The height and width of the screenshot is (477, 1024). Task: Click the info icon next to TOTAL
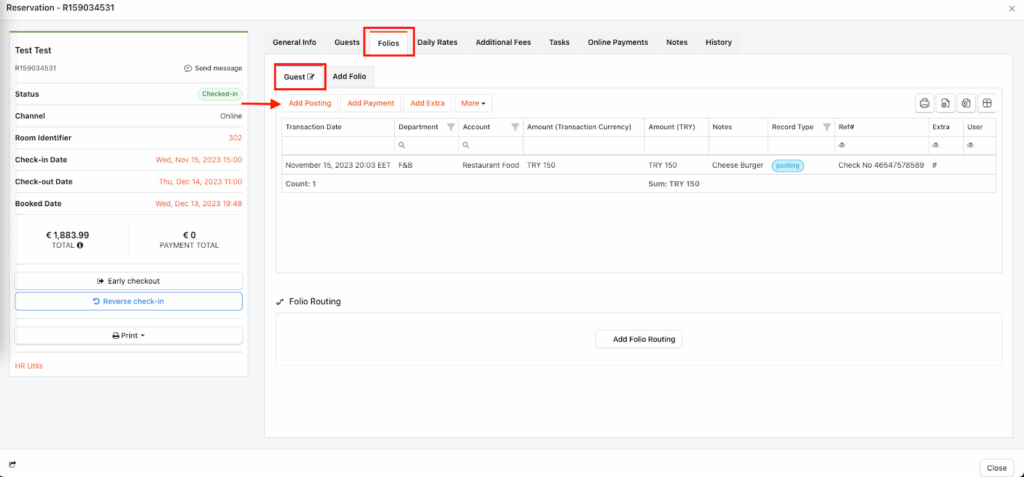click(80, 245)
